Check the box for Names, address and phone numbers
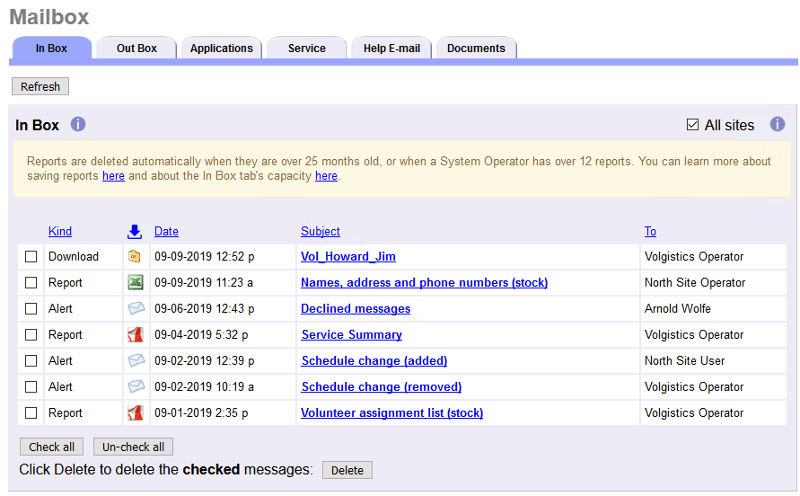This screenshot has width=800, height=496. 31,282
